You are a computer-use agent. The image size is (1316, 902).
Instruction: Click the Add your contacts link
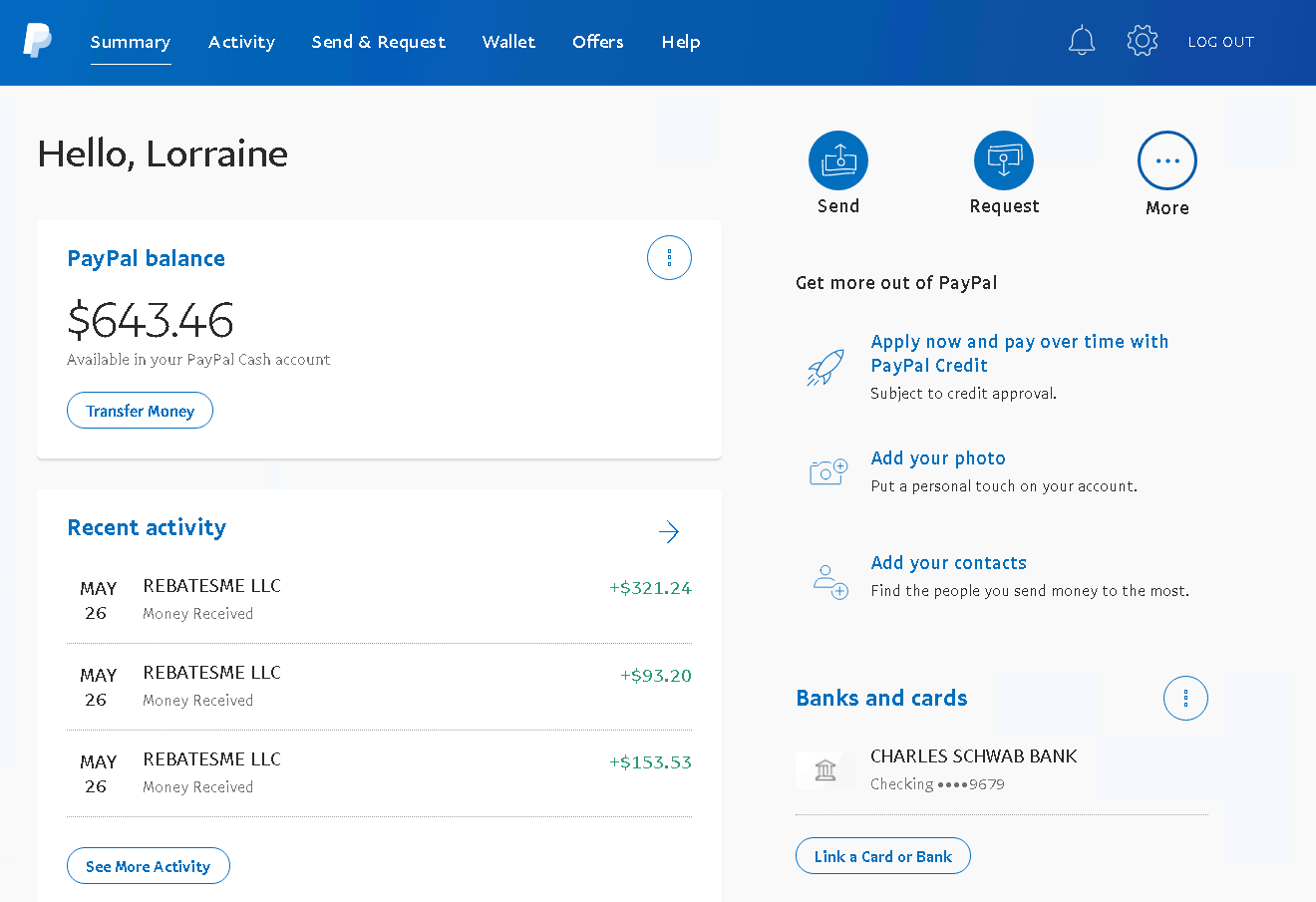pos(949,563)
